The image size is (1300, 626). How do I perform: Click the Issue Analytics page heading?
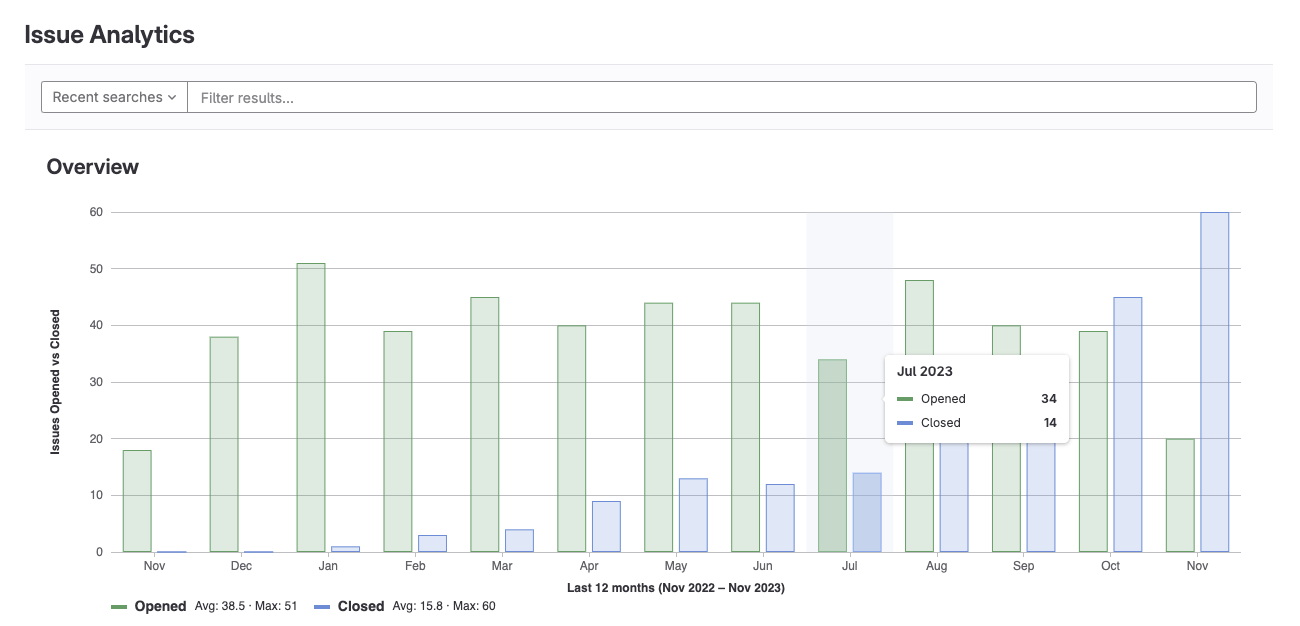tap(108, 34)
